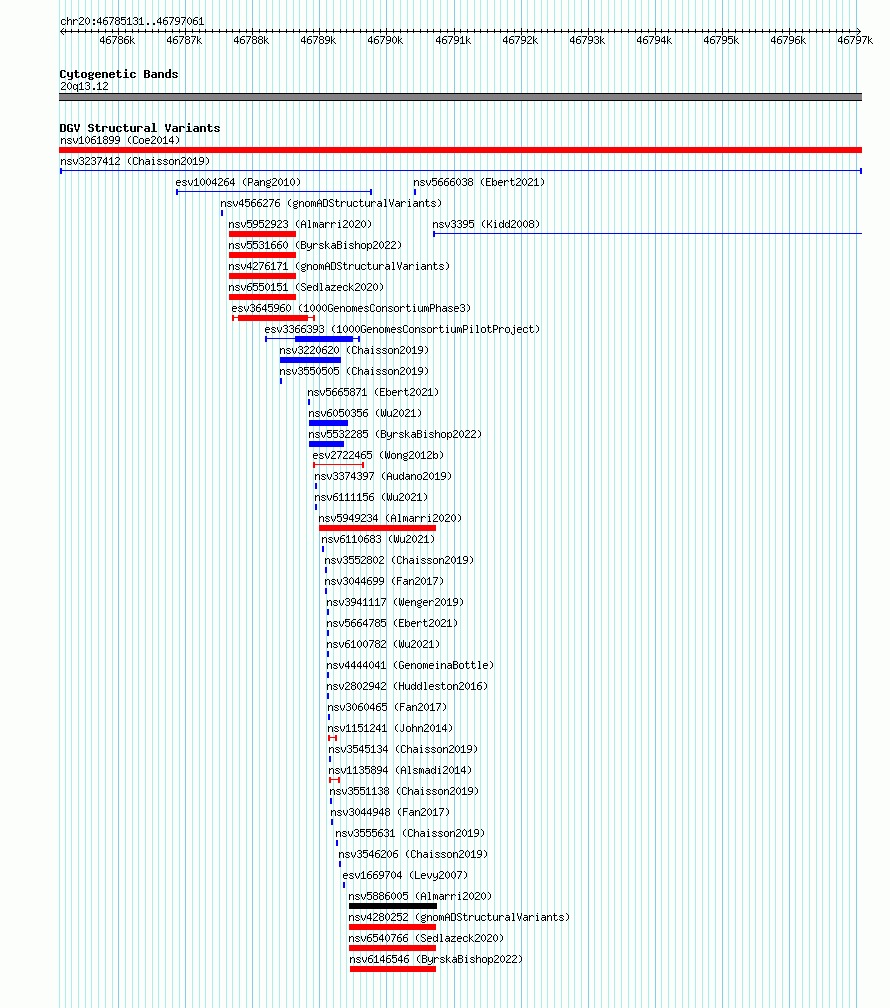Click blue bar under nsv5532285
Image resolution: width=890 pixels, height=1008 pixels.
point(327,444)
